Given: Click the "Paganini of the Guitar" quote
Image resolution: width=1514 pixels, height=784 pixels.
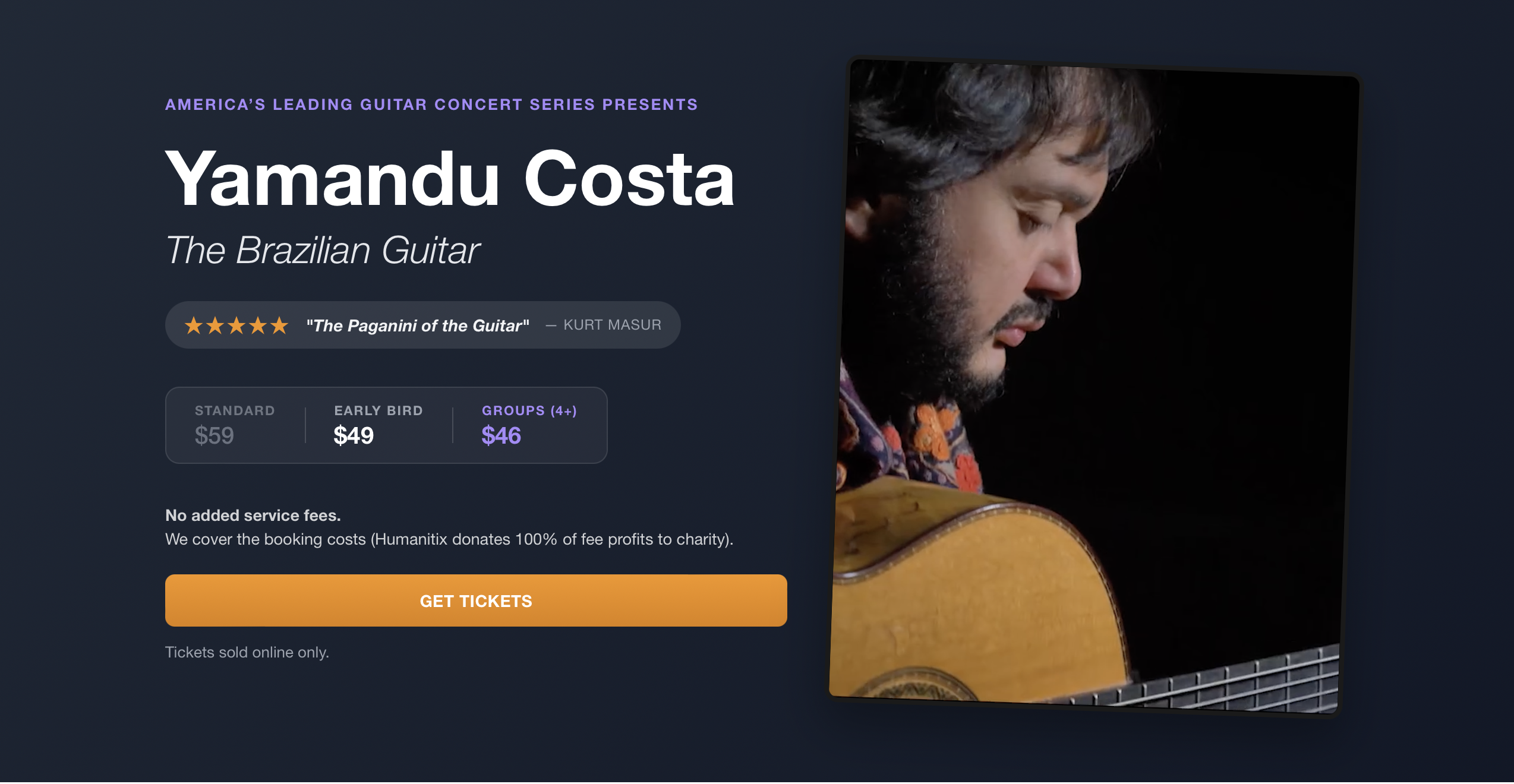Looking at the screenshot, I should point(418,325).
